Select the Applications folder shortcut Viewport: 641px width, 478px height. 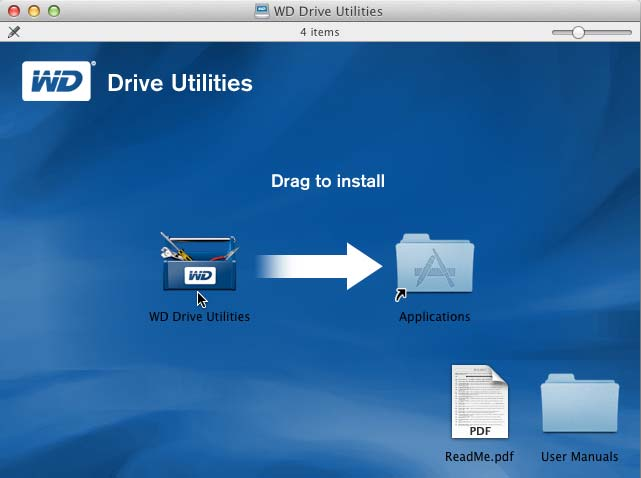(435, 265)
